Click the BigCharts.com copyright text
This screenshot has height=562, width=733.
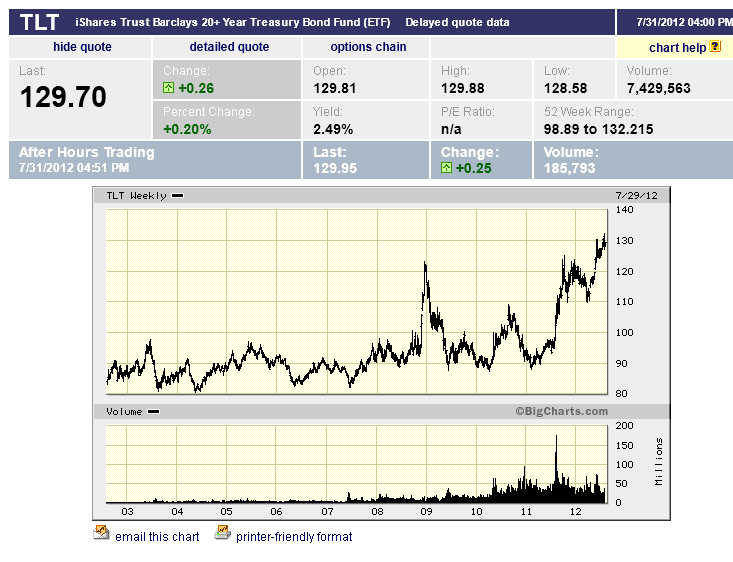pyautogui.click(x=561, y=411)
